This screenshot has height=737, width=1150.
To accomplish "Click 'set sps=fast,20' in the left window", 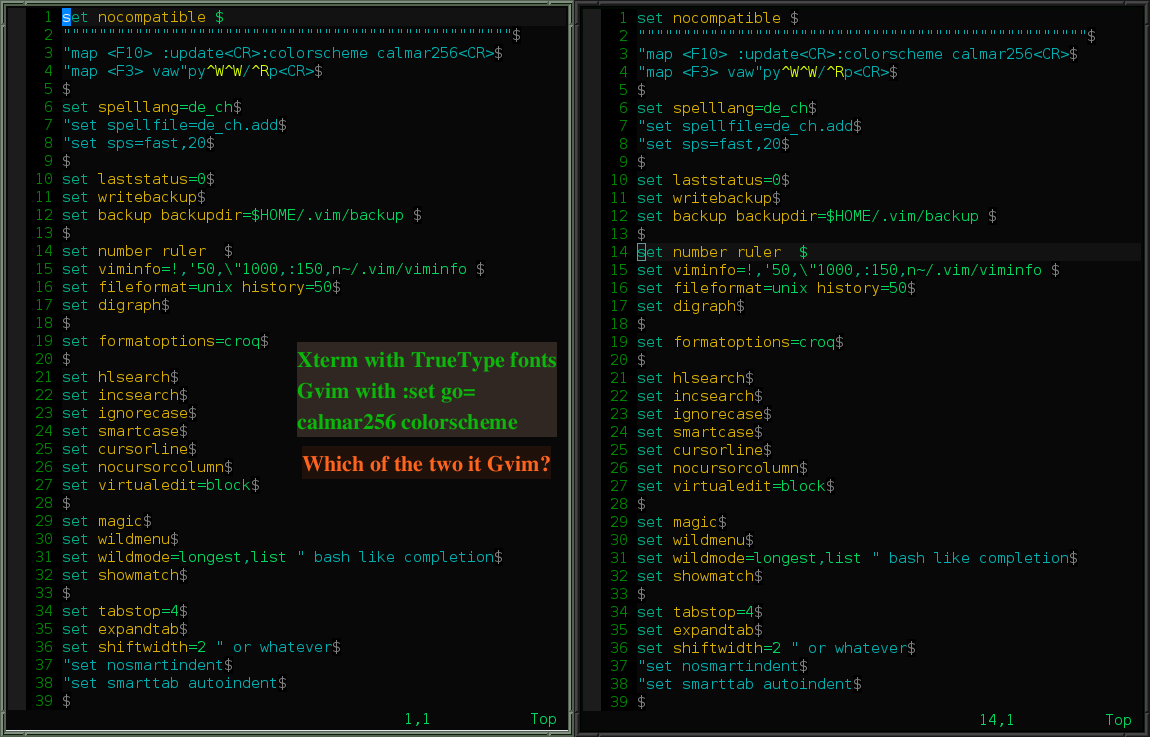I will [x=134, y=143].
